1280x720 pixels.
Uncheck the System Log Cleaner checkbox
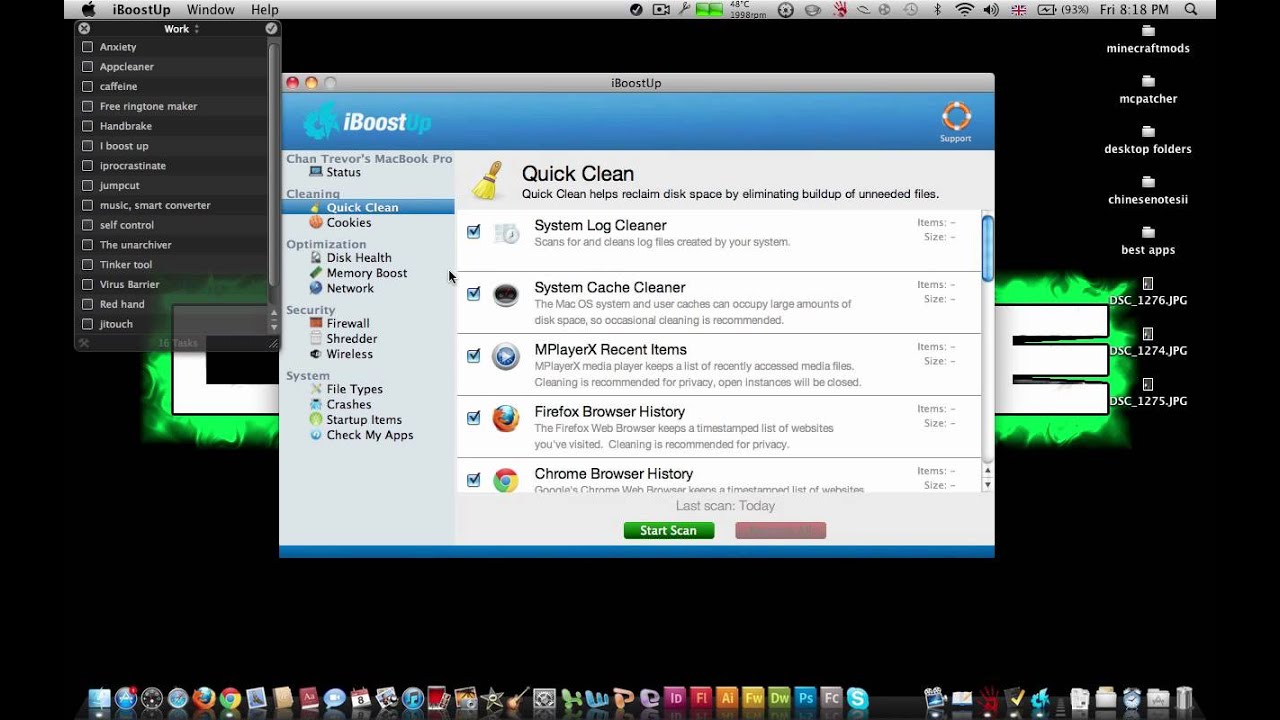point(474,232)
